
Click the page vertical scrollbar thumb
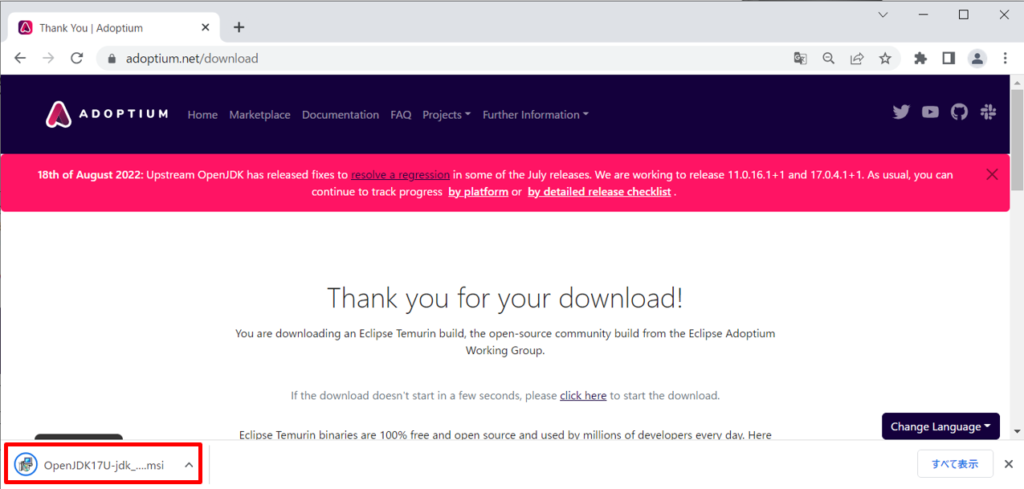point(1017,140)
